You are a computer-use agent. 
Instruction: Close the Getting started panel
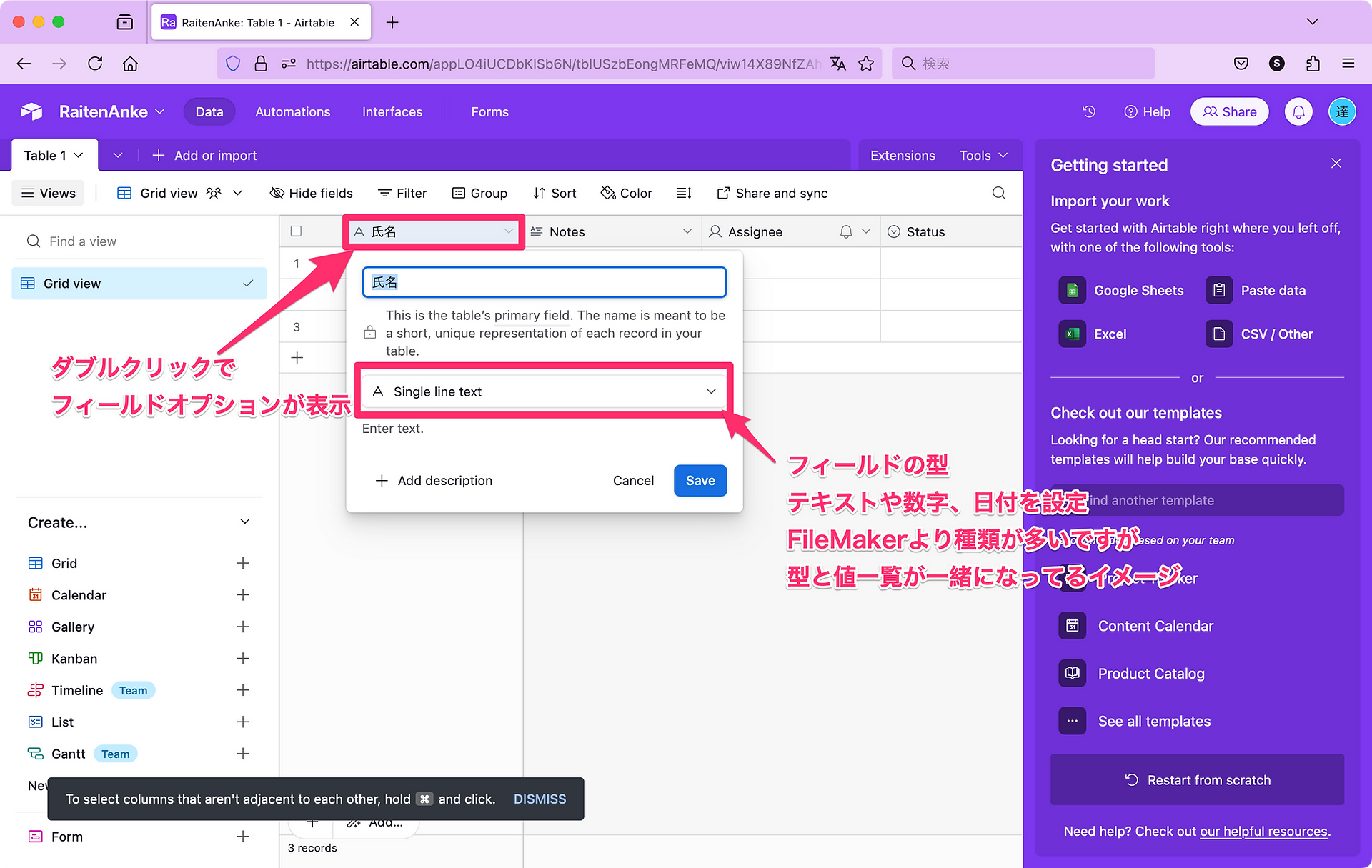click(1336, 164)
